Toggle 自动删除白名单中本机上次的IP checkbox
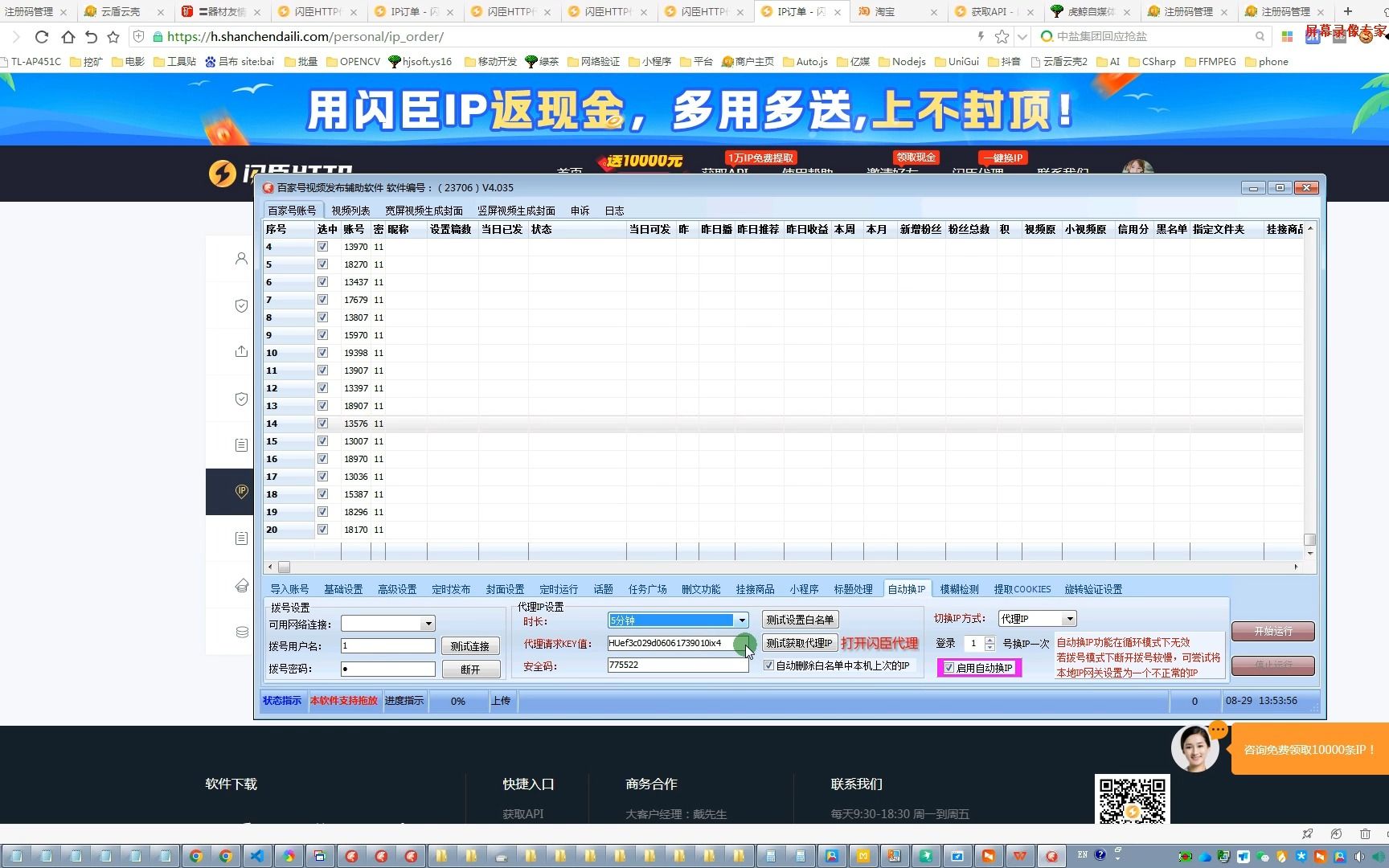Image resolution: width=1389 pixels, height=868 pixels. point(768,665)
